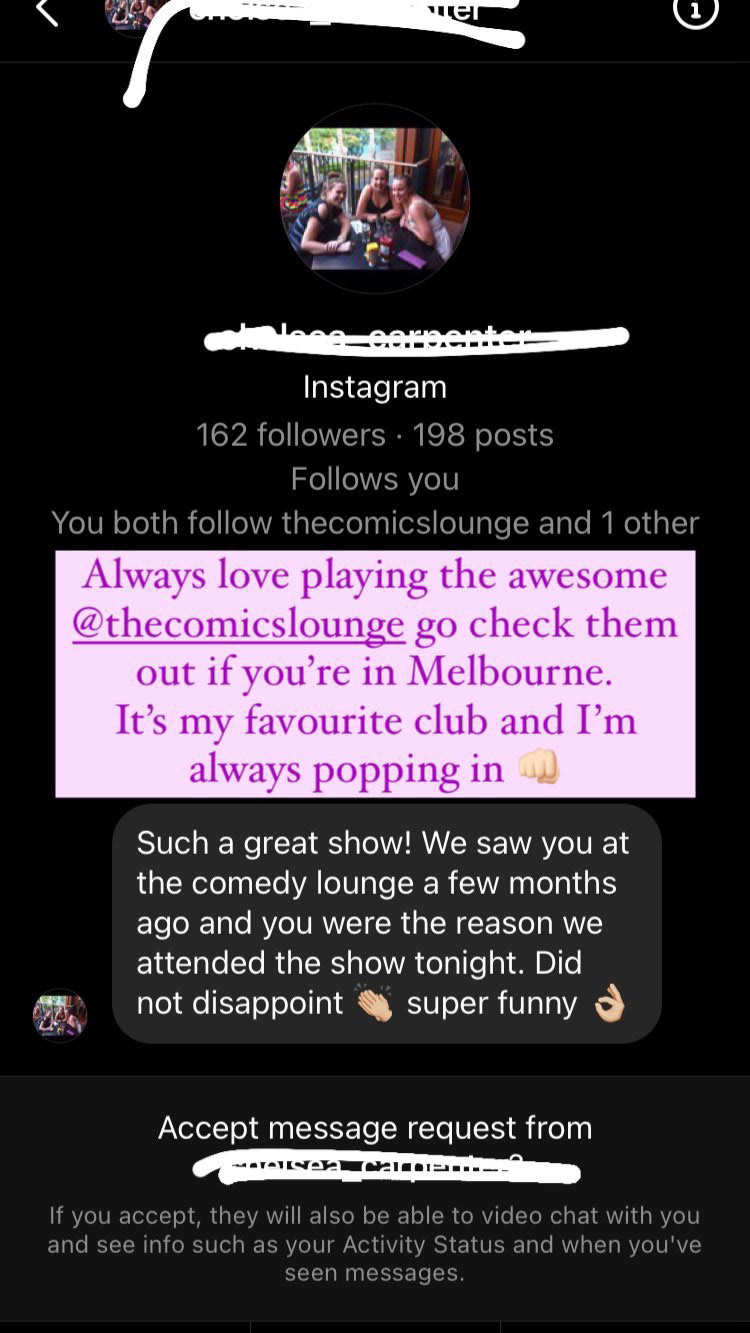Tap the "Instagram" label under the username
750x1333 pixels.
click(x=375, y=387)
